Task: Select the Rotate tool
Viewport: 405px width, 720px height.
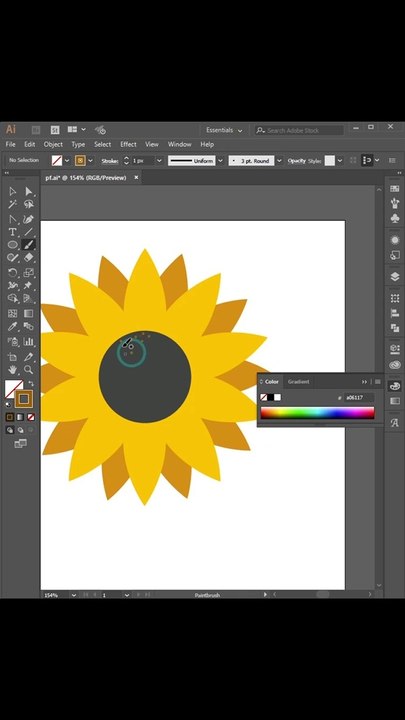Action: click(x=12, y=273)
